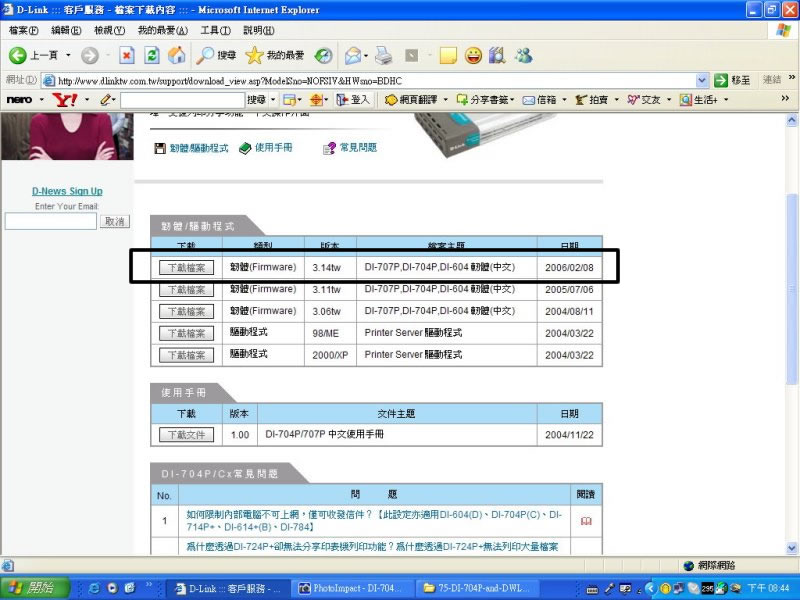Click the pencil highlight icon in Yahoo toolbar
This screenshot has width=800, height=600.
click(105, 99)
